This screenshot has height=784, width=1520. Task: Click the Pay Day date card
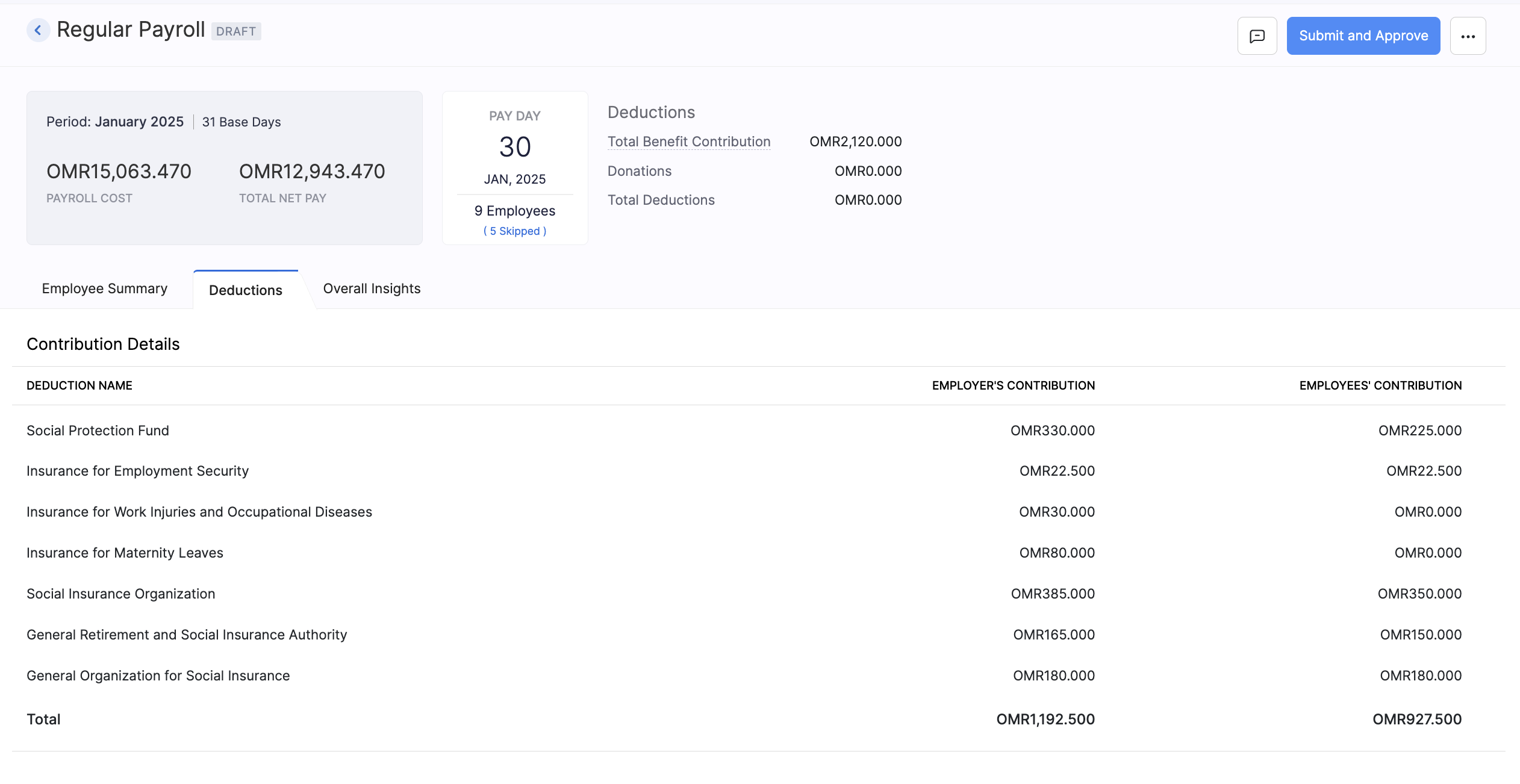click(x=514, y=146)
